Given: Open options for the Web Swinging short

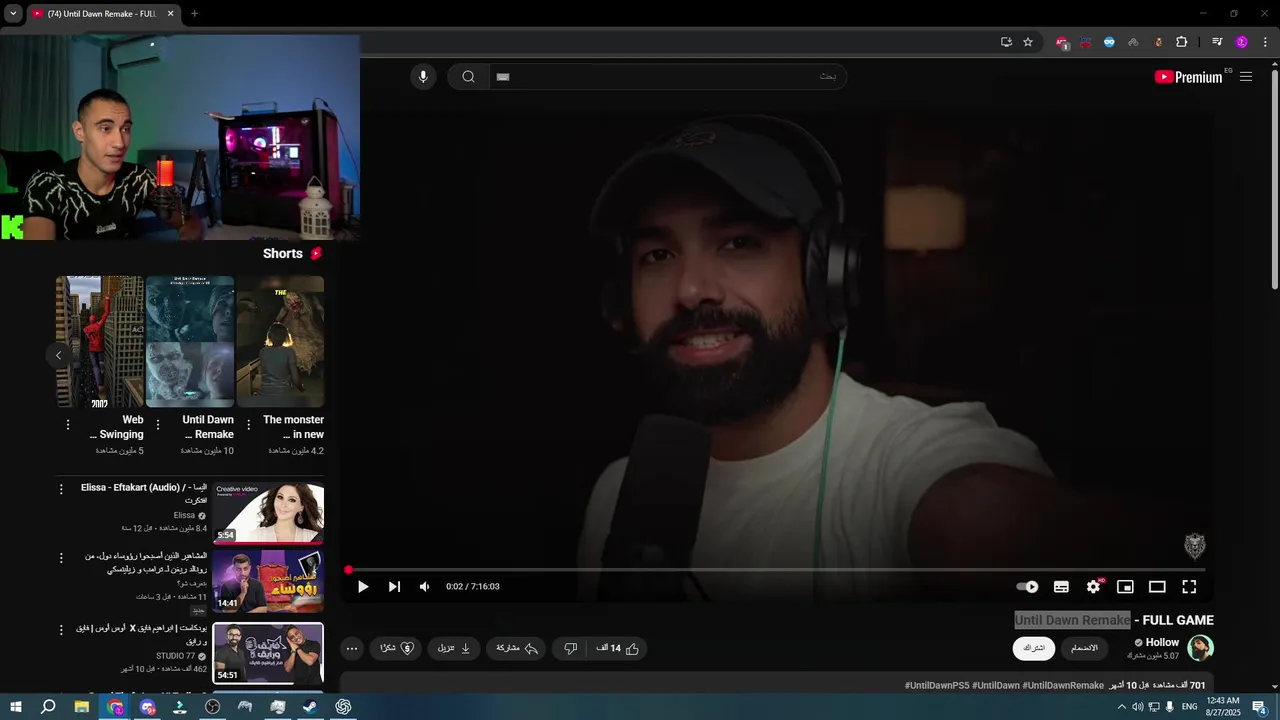Looking at the screenshot, I should (68, 425).
